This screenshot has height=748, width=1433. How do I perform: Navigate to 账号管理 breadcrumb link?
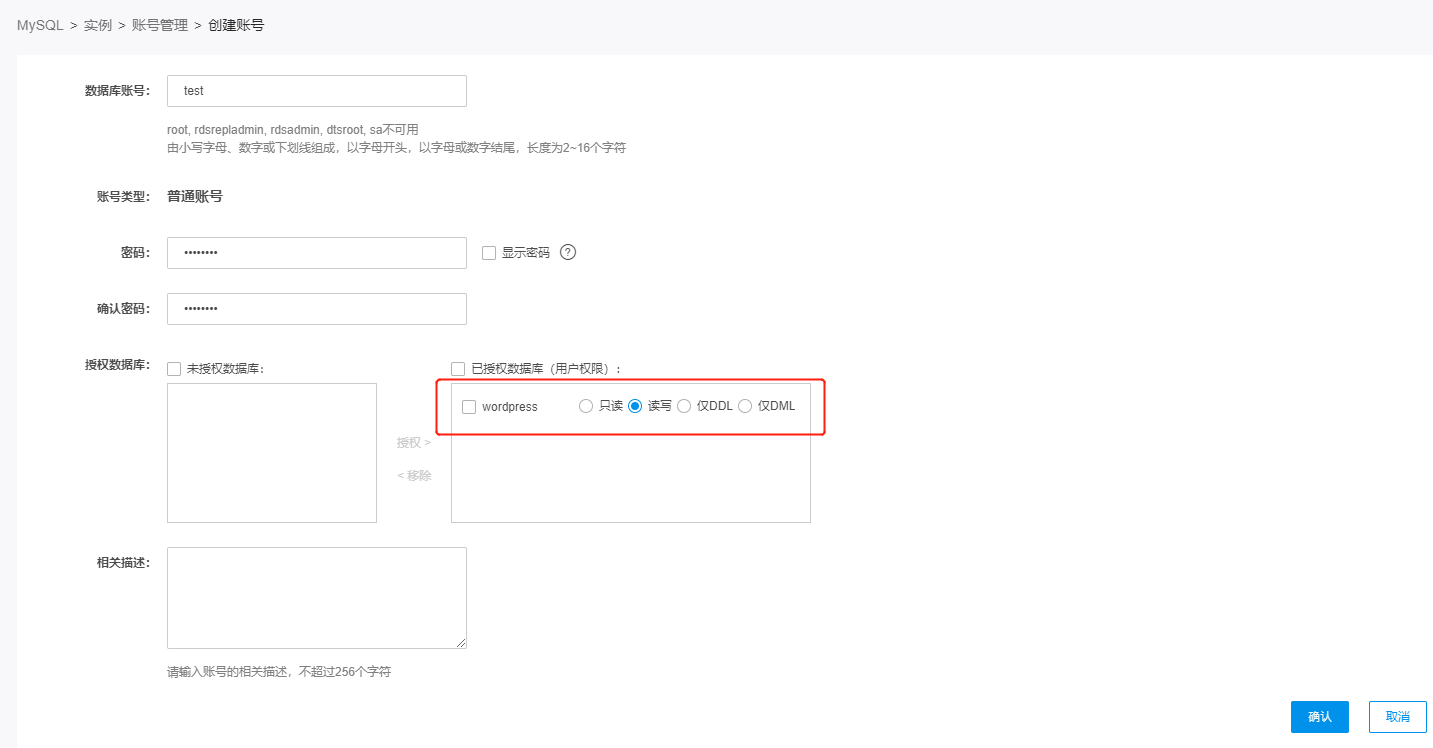coord(160,25)
